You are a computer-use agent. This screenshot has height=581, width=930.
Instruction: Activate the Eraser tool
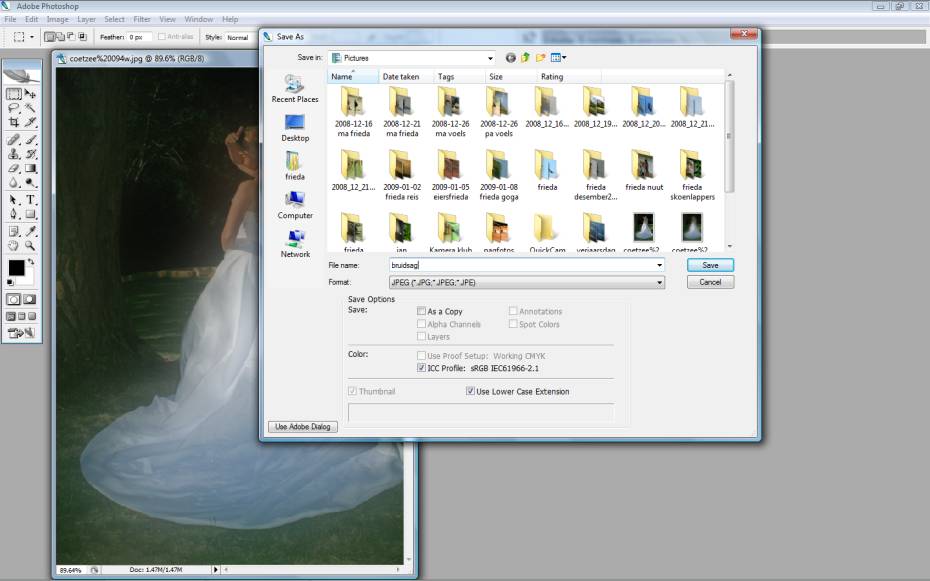coord(13,168)
